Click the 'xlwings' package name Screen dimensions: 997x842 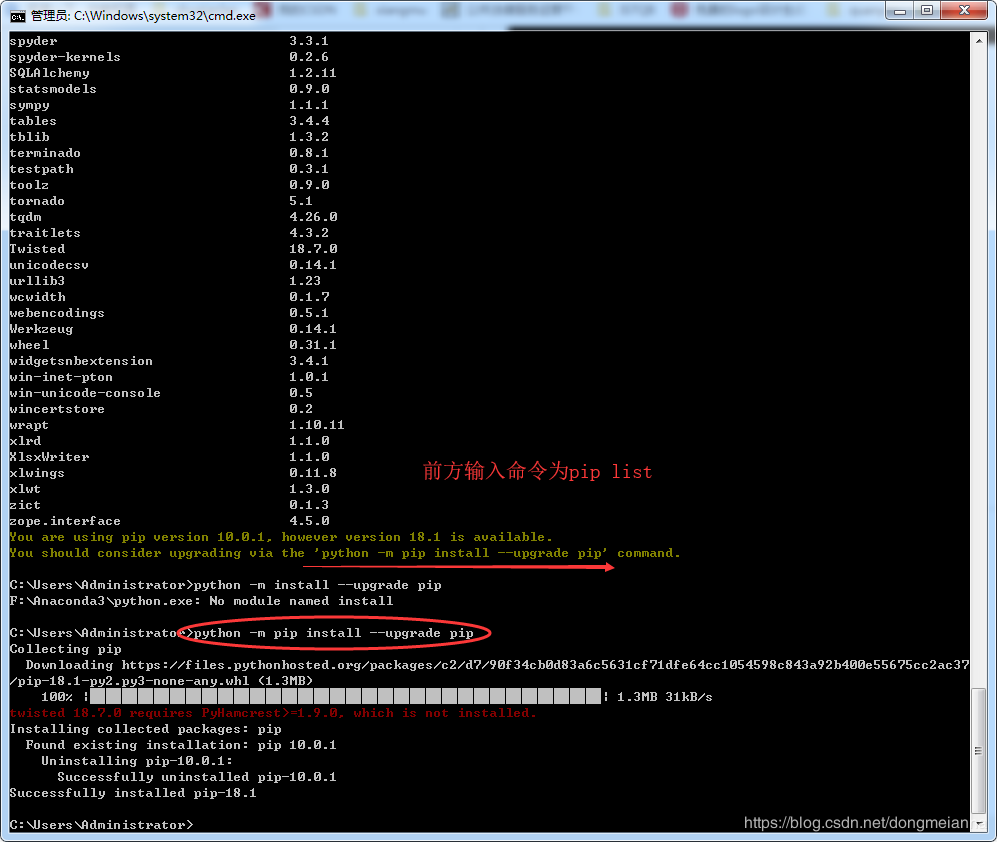(x=37, y=473)
